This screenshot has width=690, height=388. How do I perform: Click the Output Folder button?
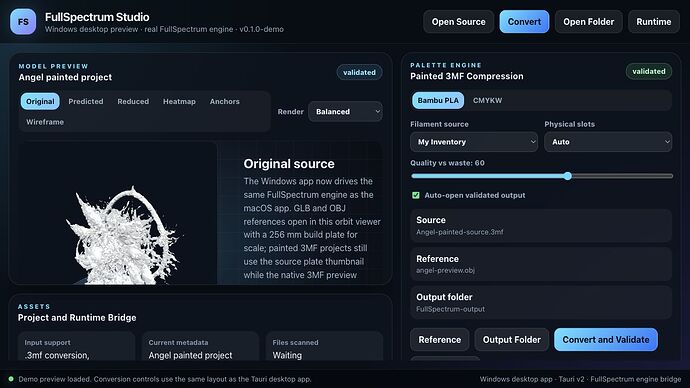pyautogui.click(x=511, y=340)
